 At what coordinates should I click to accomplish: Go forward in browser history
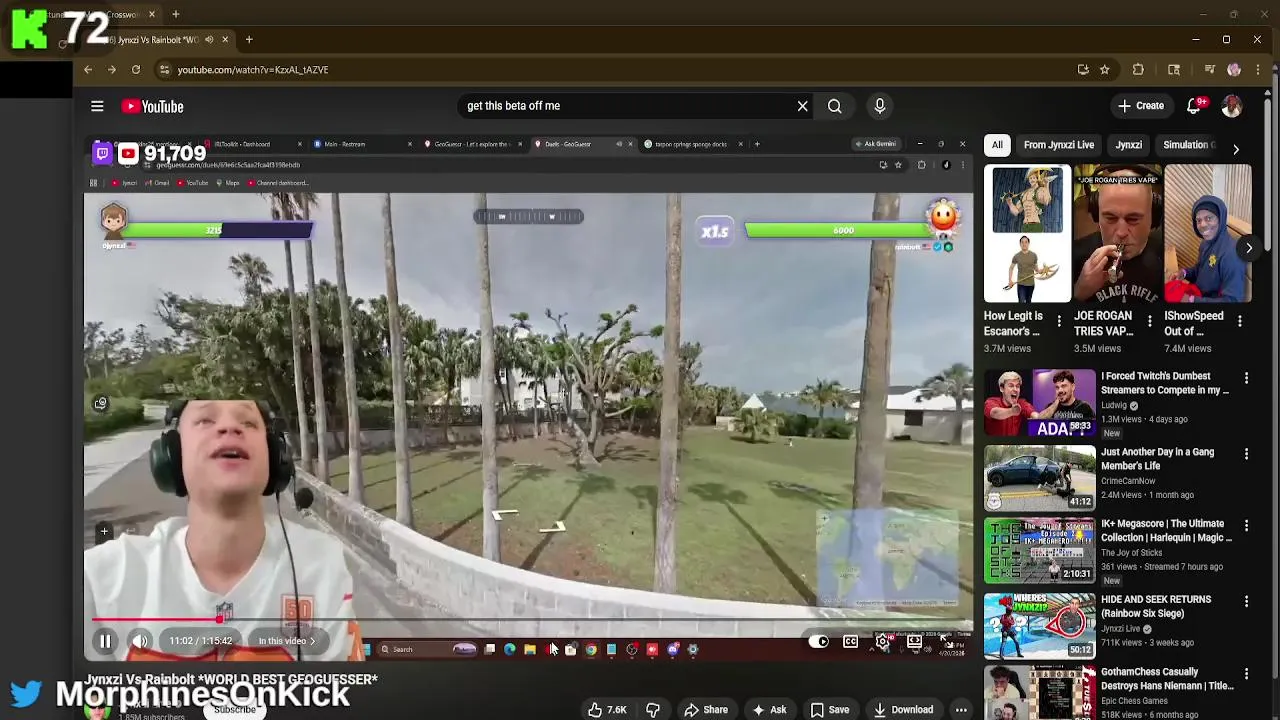coord(112,70)
